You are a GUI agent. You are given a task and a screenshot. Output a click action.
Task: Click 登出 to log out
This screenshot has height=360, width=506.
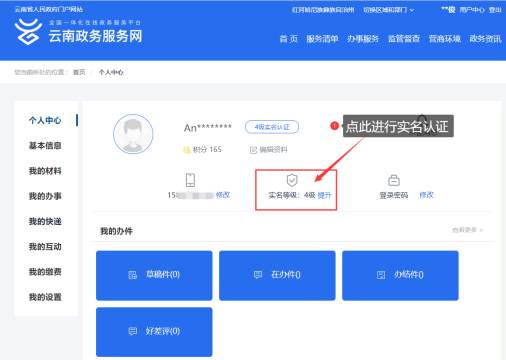tap(495, 10)
